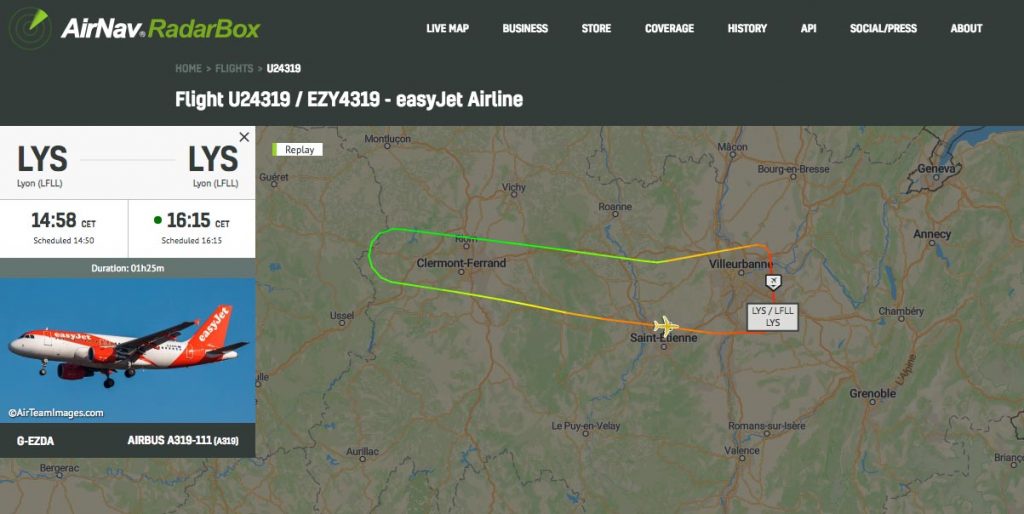This screenshot has width=1024, height=514.
Task: Click the HOME breadcrumb link
Action: point(188,68)
